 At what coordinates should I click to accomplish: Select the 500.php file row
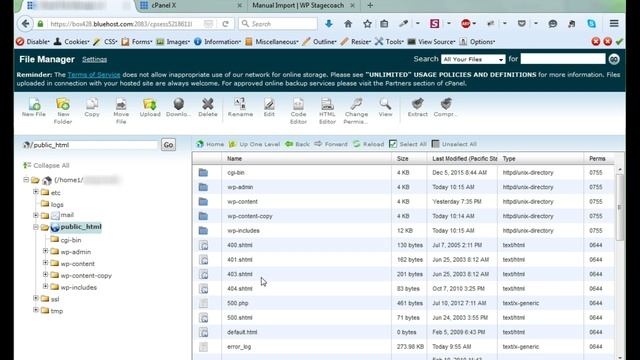403,303
